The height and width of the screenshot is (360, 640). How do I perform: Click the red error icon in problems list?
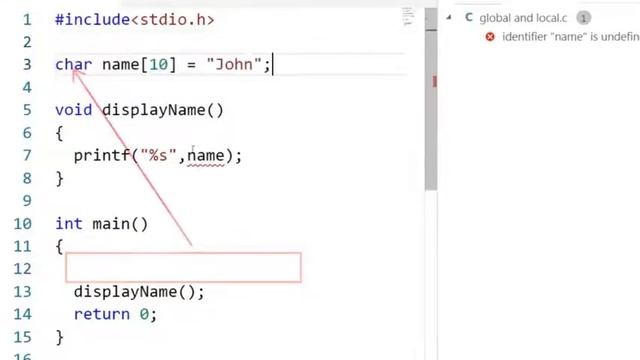tap(490, 37)
